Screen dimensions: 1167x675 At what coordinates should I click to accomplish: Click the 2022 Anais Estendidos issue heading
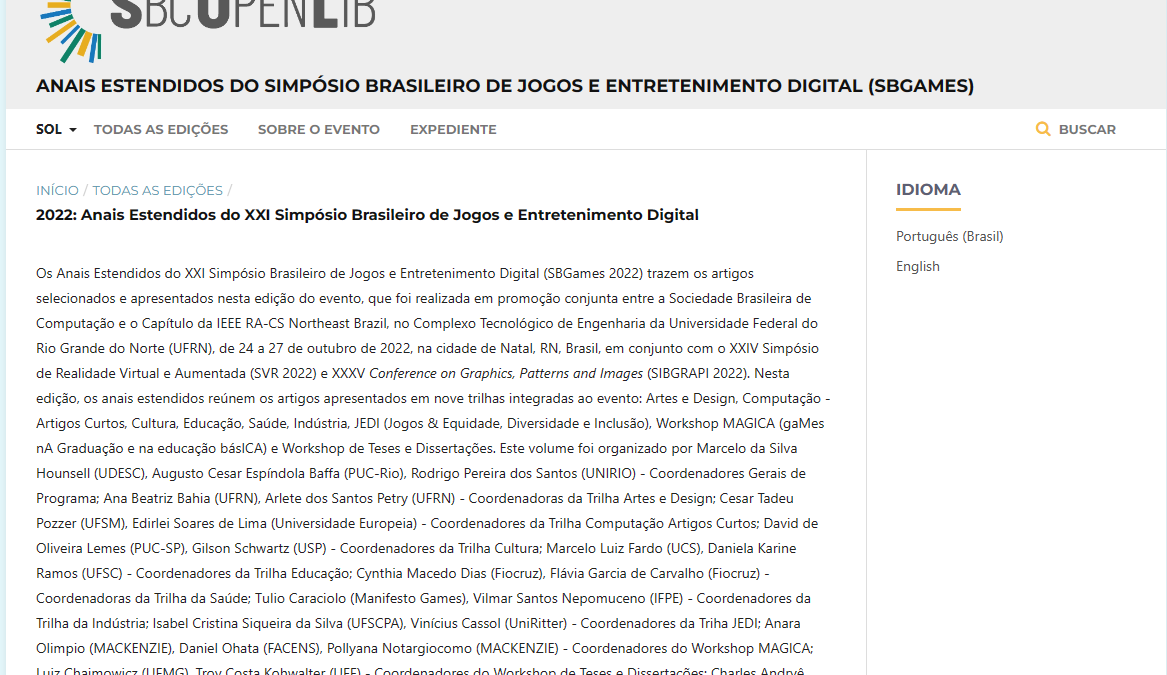point(367,215)
